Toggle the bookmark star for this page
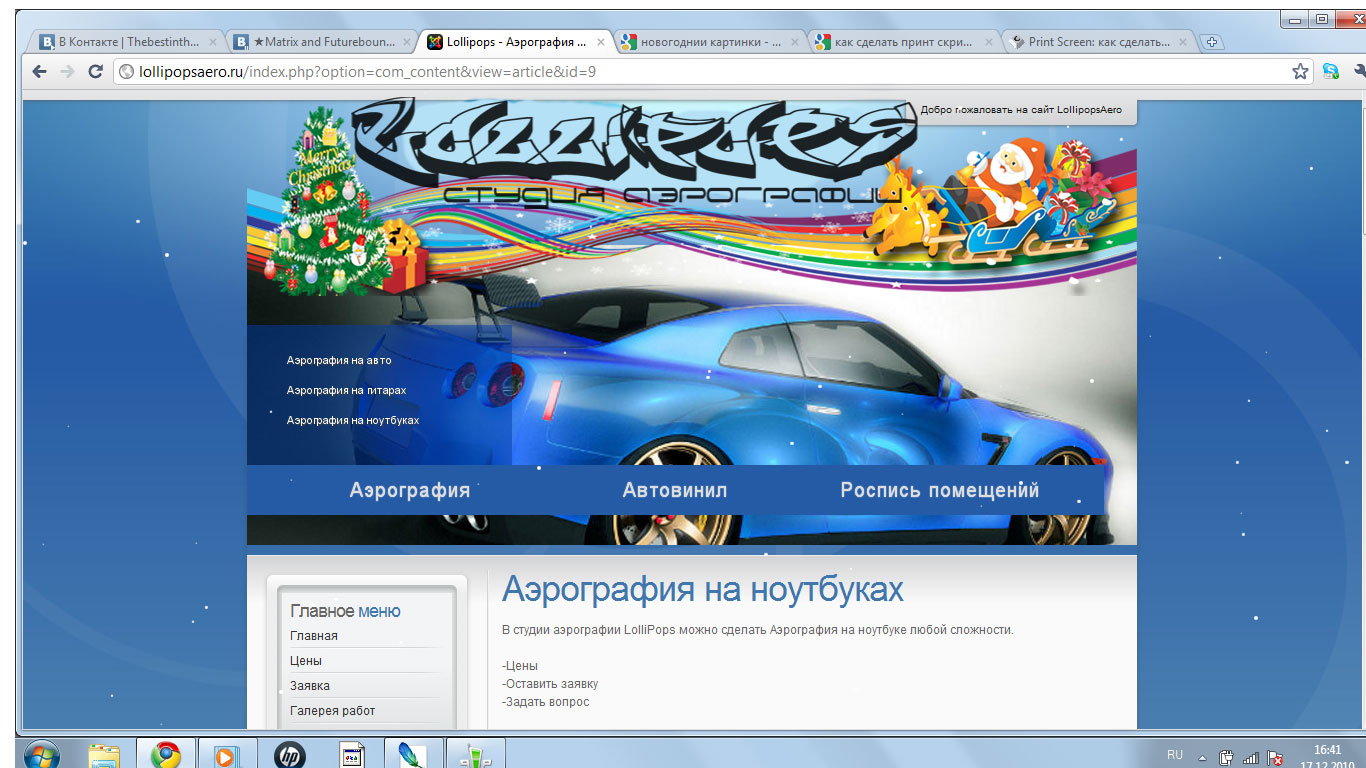1366x768 pixels. pyautogui.click(x=1300, y=71)
